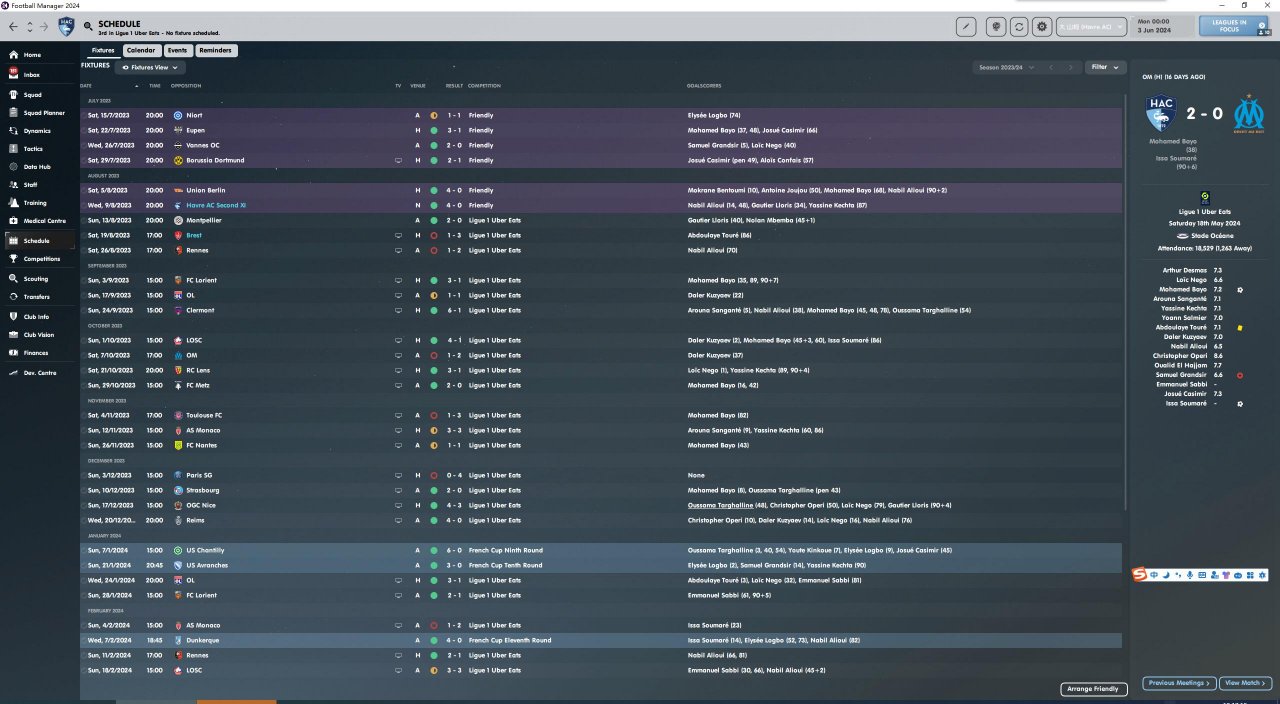Screen dimensions: 1280x704
Task: Click the date Mon 3 Jun 2024
Action: [1160, 27]
